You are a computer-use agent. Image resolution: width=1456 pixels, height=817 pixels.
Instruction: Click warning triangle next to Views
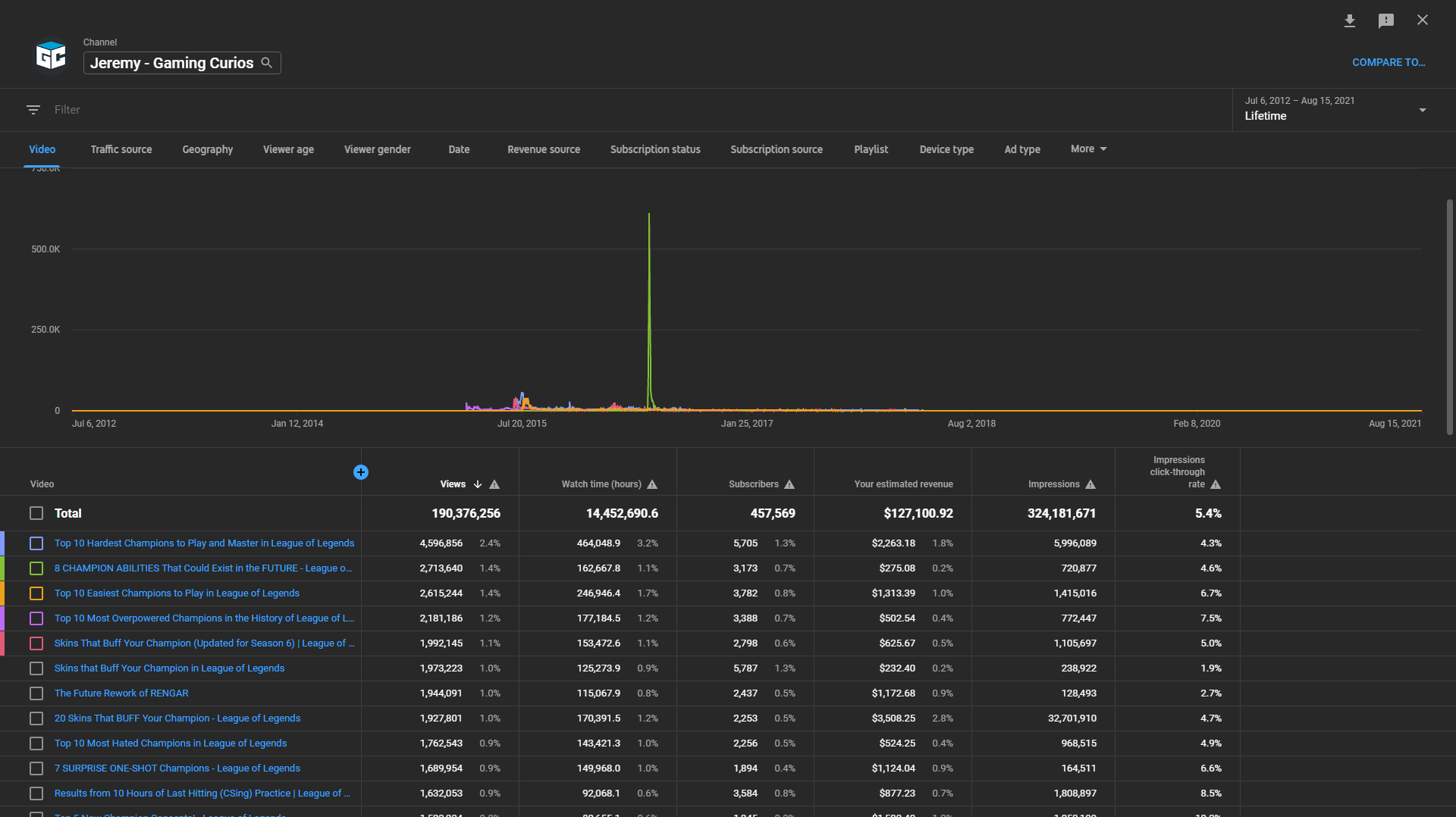pos(494,484)
